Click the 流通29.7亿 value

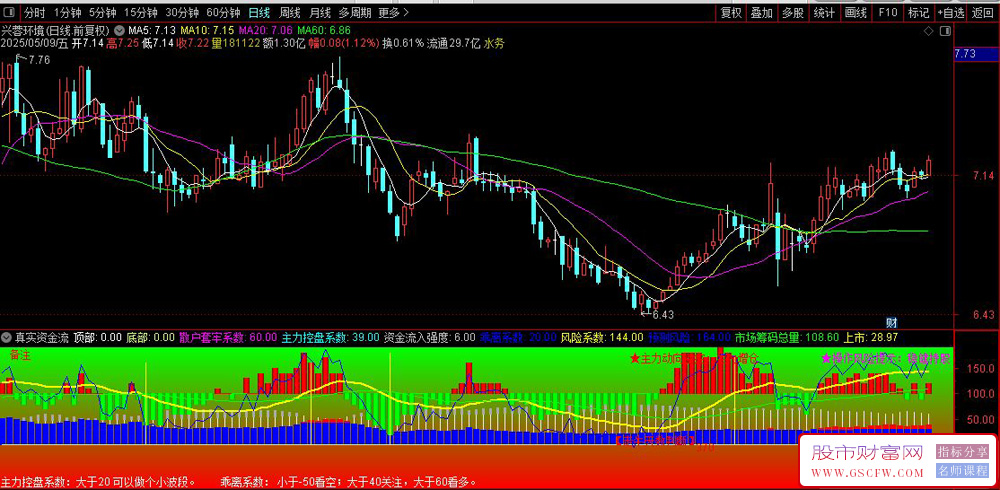(x=453, y=43)
